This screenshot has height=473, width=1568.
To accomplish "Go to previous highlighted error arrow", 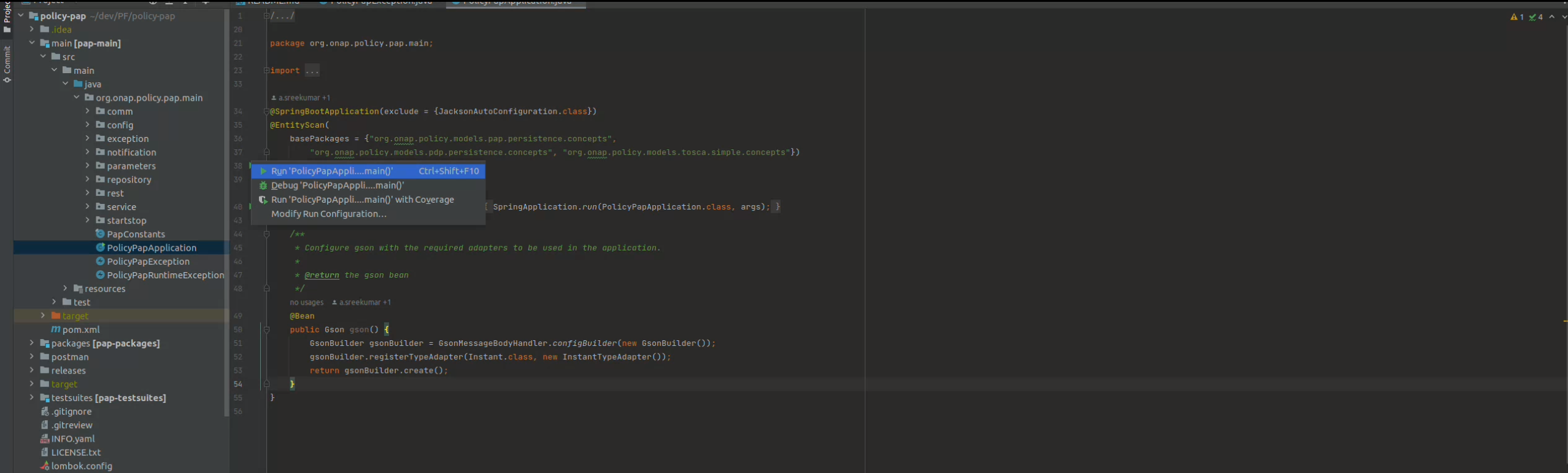I will [1552, 17].
